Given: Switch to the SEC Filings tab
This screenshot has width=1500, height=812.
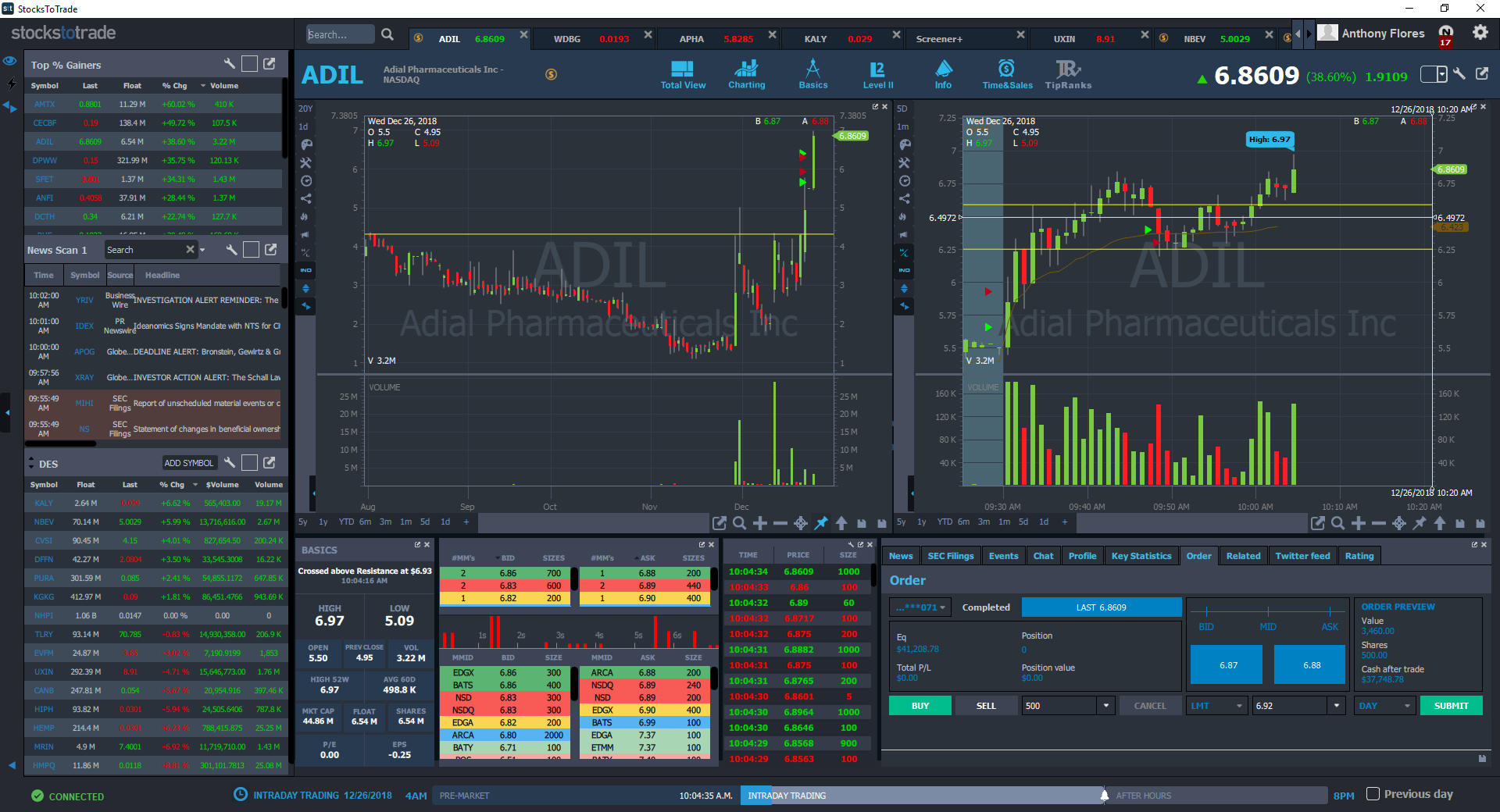Looking at the screenshot, I should [950, 556].
